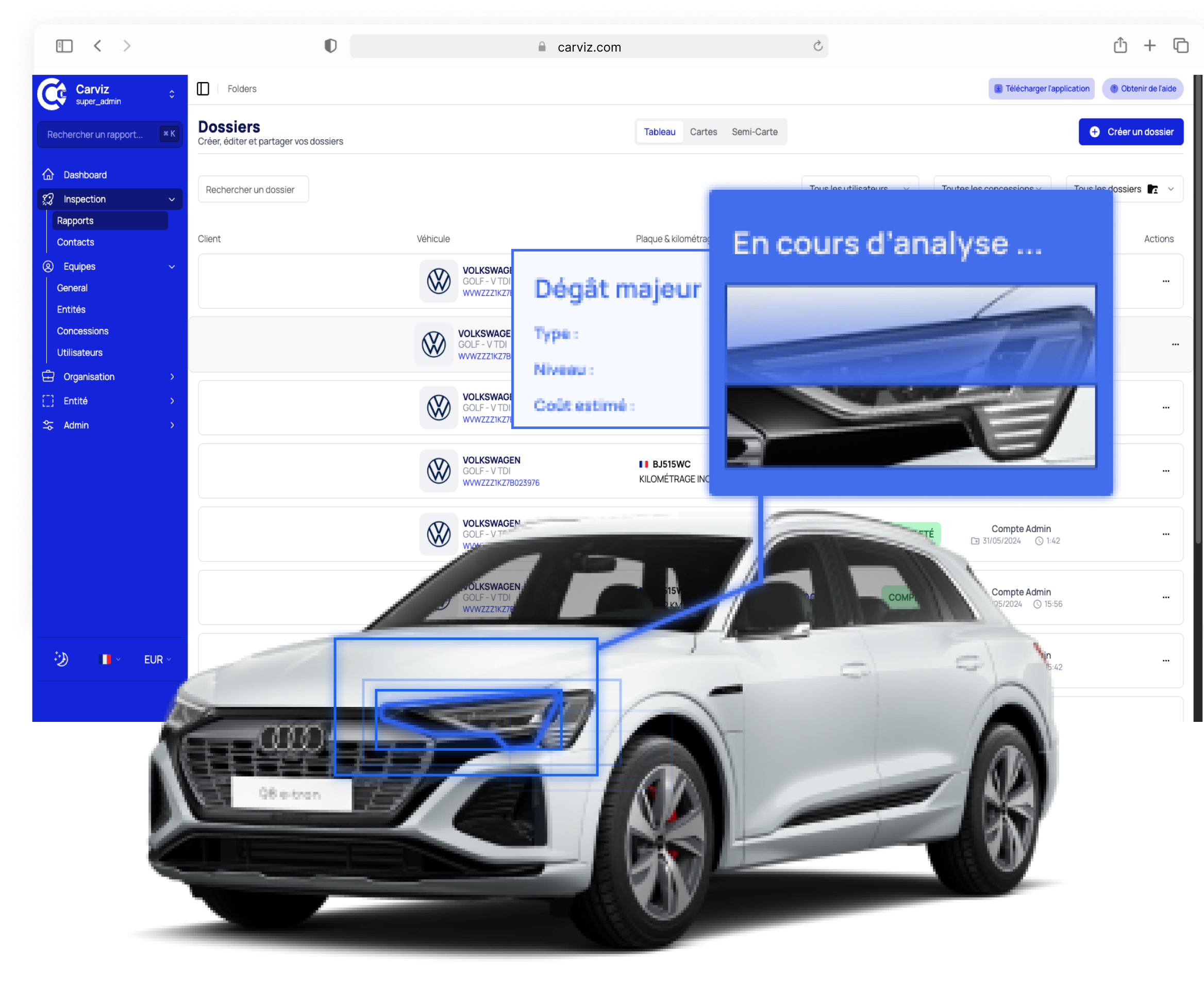Focus the Rechercher un dossier field

click(253, 189)
